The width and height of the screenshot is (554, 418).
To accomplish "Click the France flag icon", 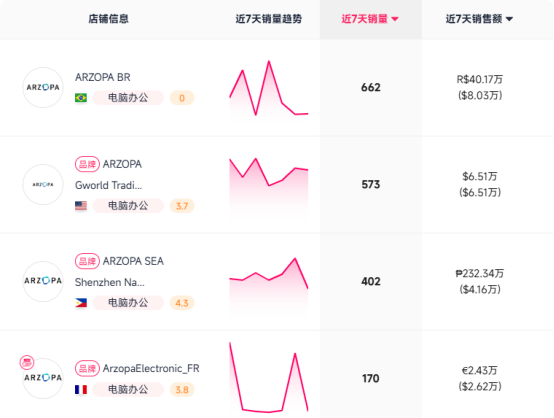I will pyautogui.click(x=81, y=390).
